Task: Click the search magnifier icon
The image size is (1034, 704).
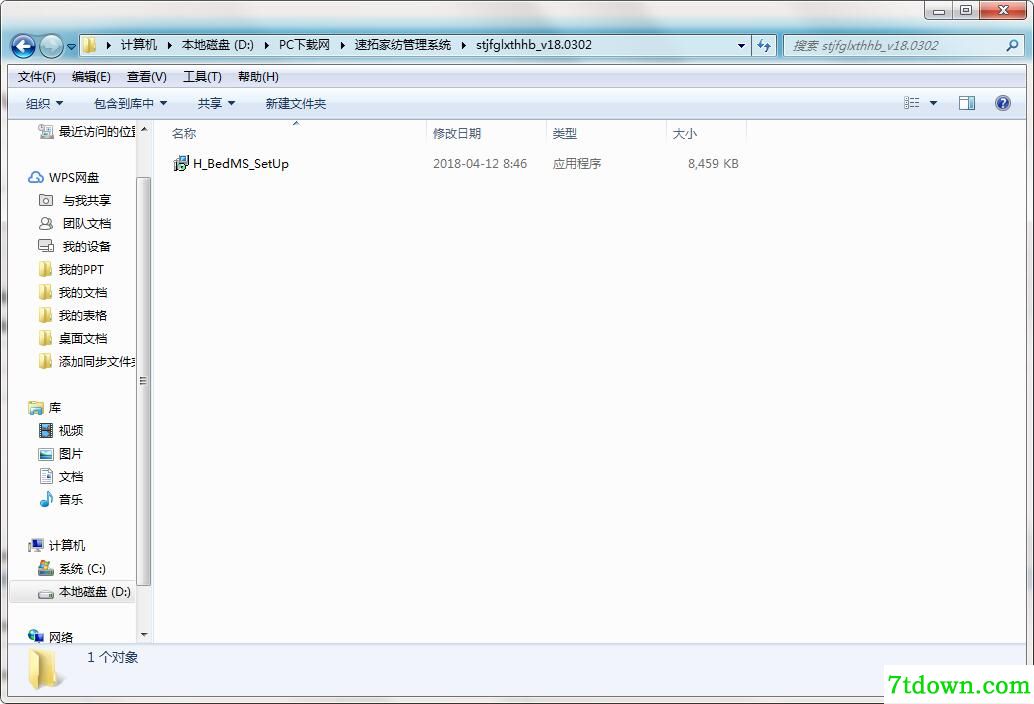Action: (x=1012, y=45)
